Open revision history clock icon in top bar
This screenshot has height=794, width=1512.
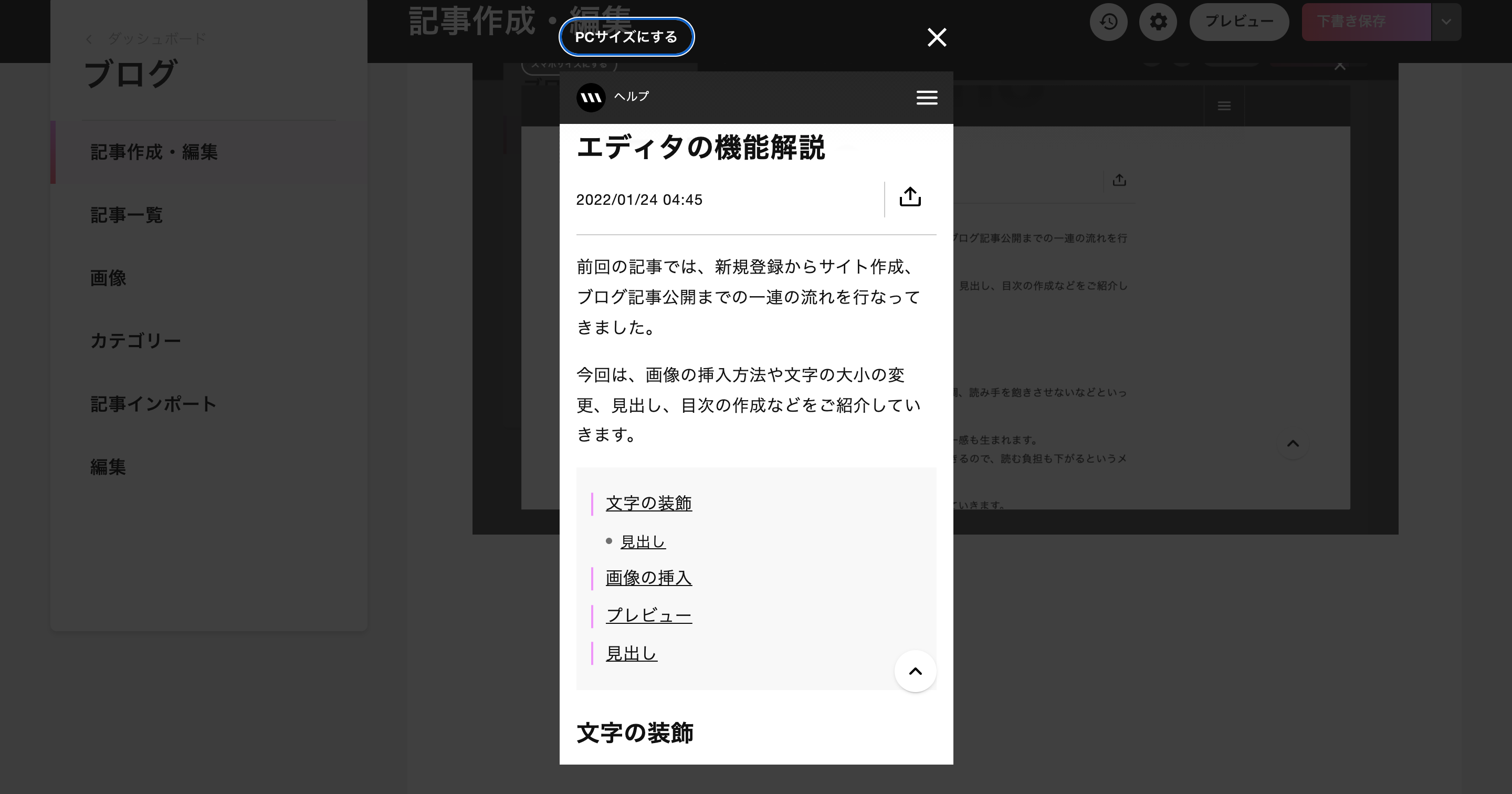[x=1108, y=22]
